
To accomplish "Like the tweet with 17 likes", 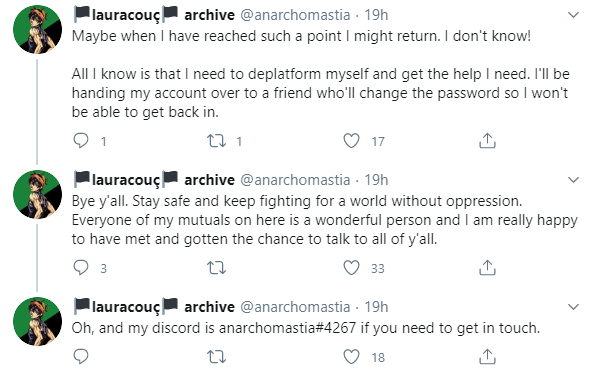I will click(351, 141).
